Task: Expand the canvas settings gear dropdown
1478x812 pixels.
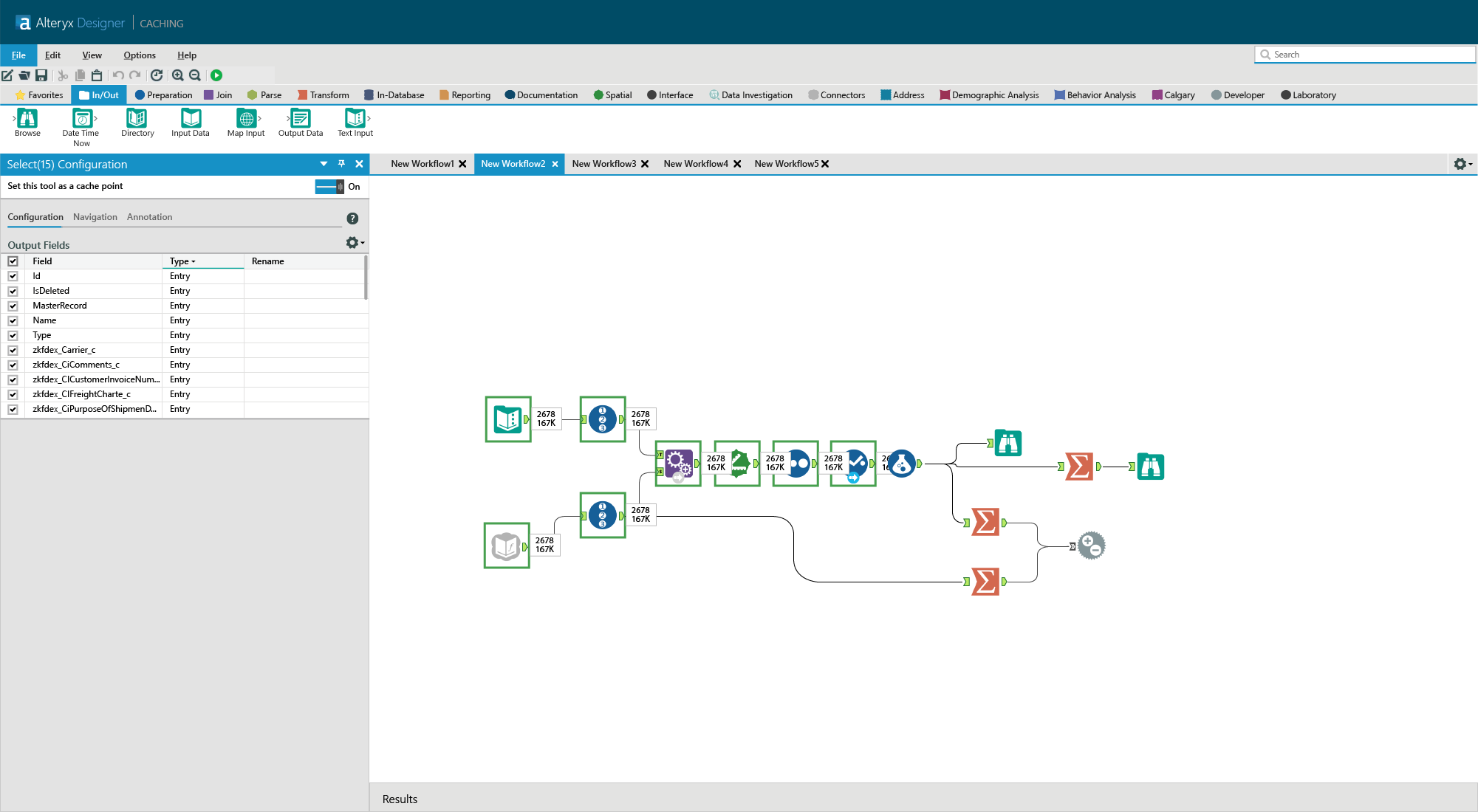Action: point(1462,164)
